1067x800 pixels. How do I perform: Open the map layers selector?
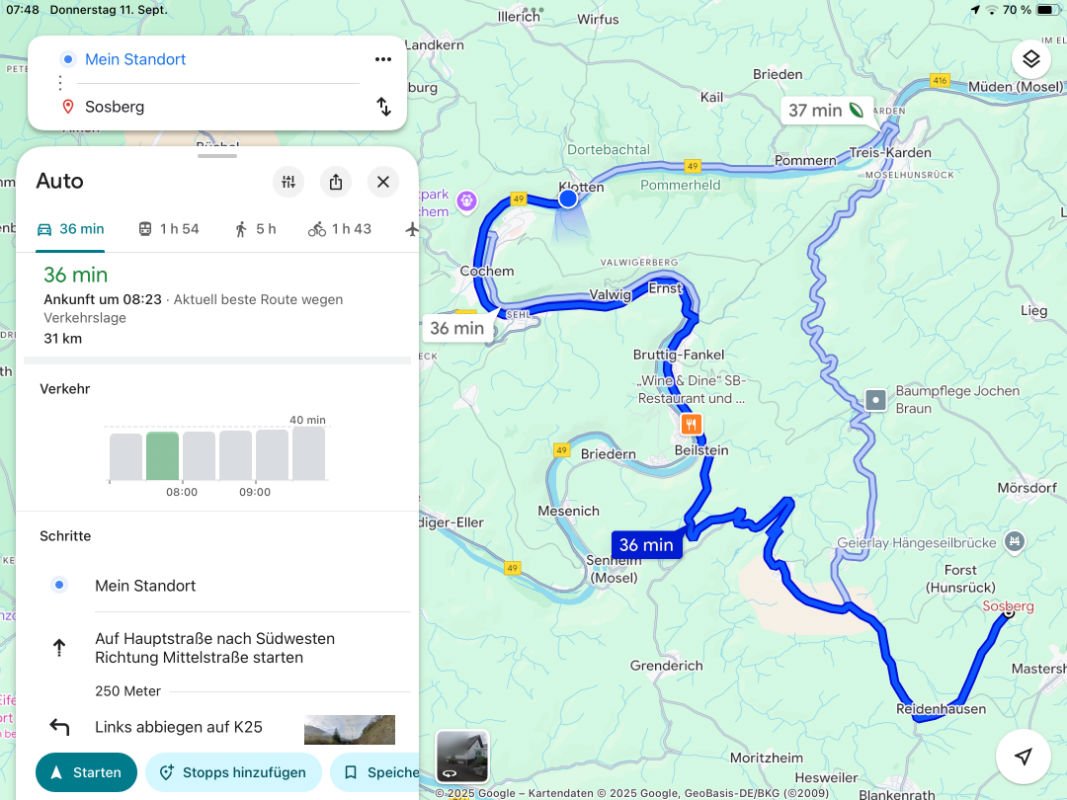[1031, 59]
